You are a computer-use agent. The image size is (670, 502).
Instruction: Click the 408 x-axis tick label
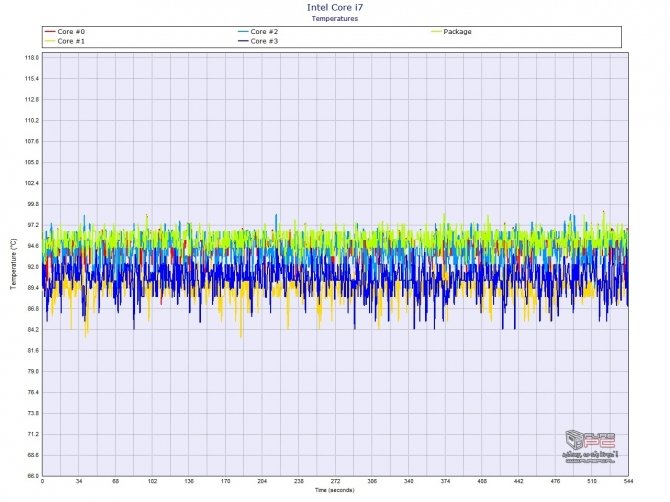482,481
